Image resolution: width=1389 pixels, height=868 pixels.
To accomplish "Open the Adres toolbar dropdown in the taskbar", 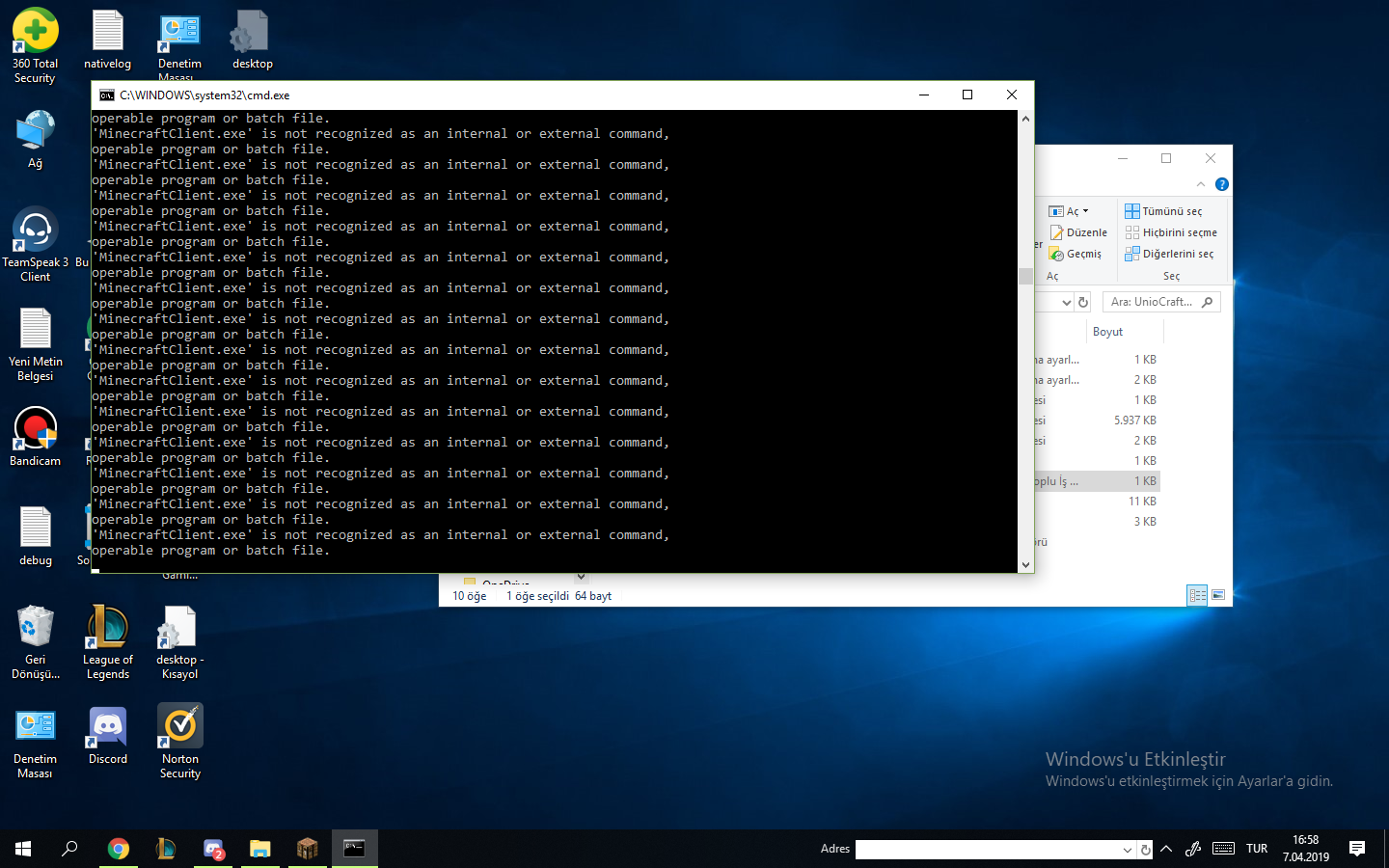I will click(1127, 850).
